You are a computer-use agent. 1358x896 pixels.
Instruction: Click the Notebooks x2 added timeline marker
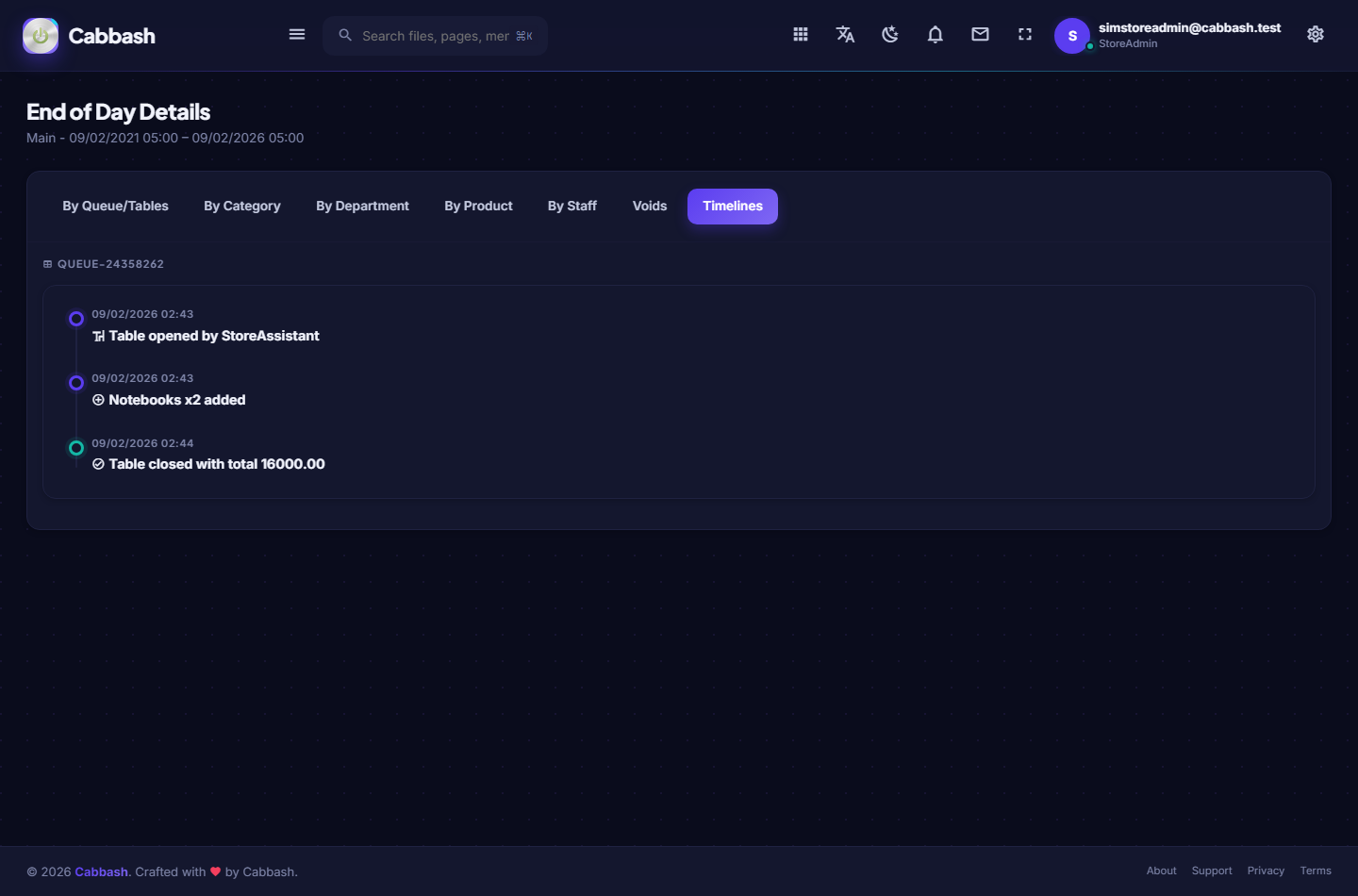76,383
